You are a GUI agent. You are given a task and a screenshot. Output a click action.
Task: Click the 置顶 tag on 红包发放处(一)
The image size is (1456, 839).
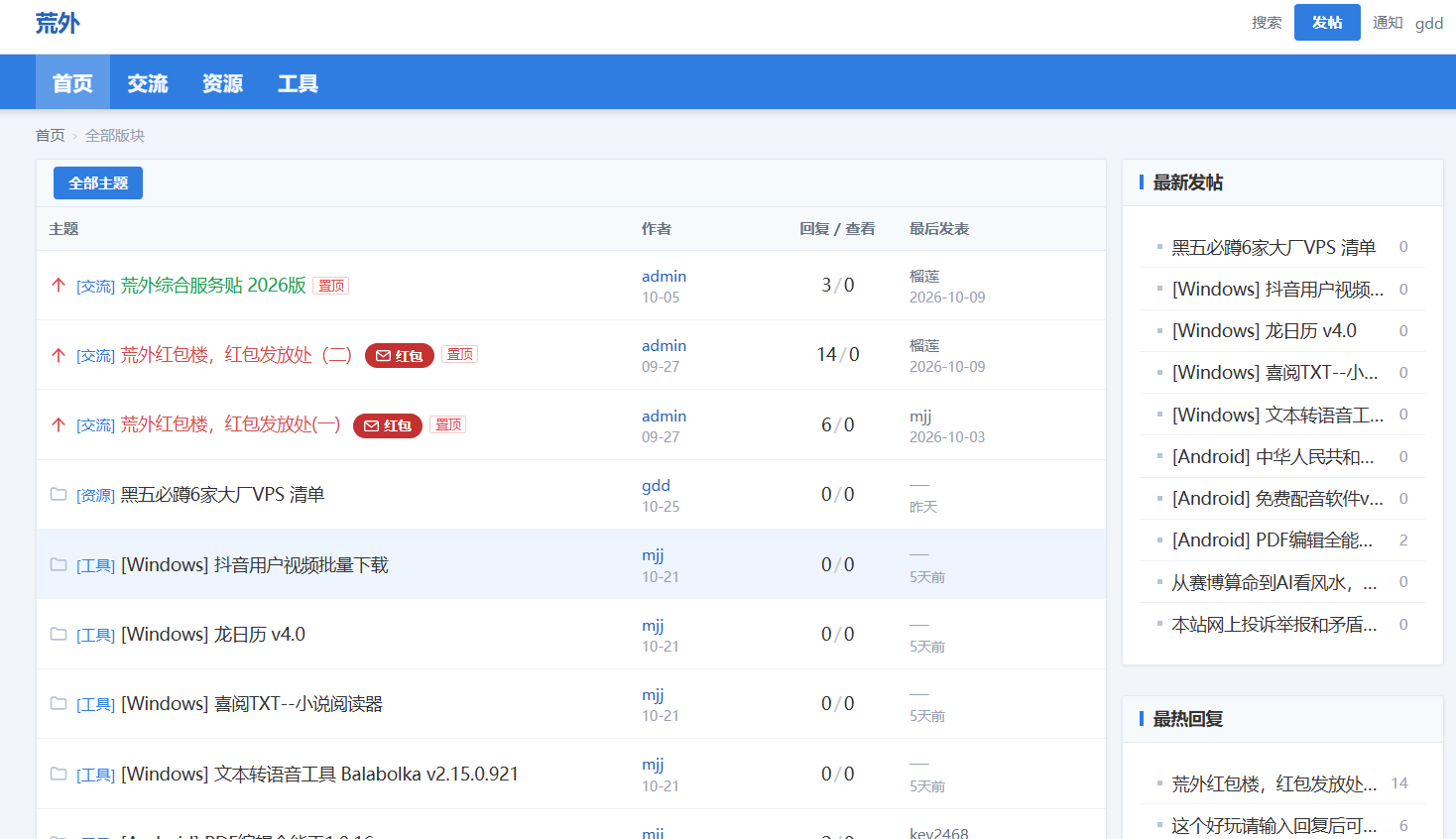point(448,424)
